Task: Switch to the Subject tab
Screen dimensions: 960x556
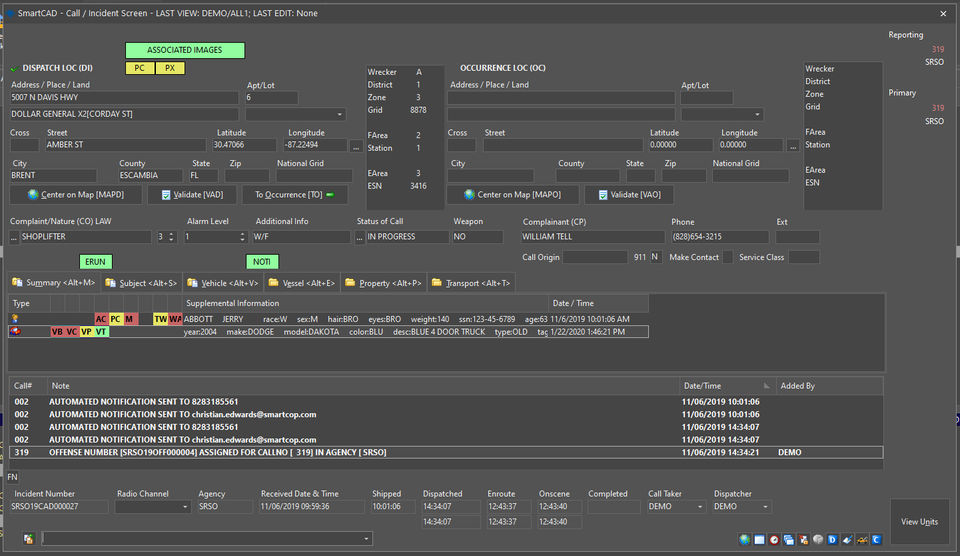Action: [x=141, y=283]
